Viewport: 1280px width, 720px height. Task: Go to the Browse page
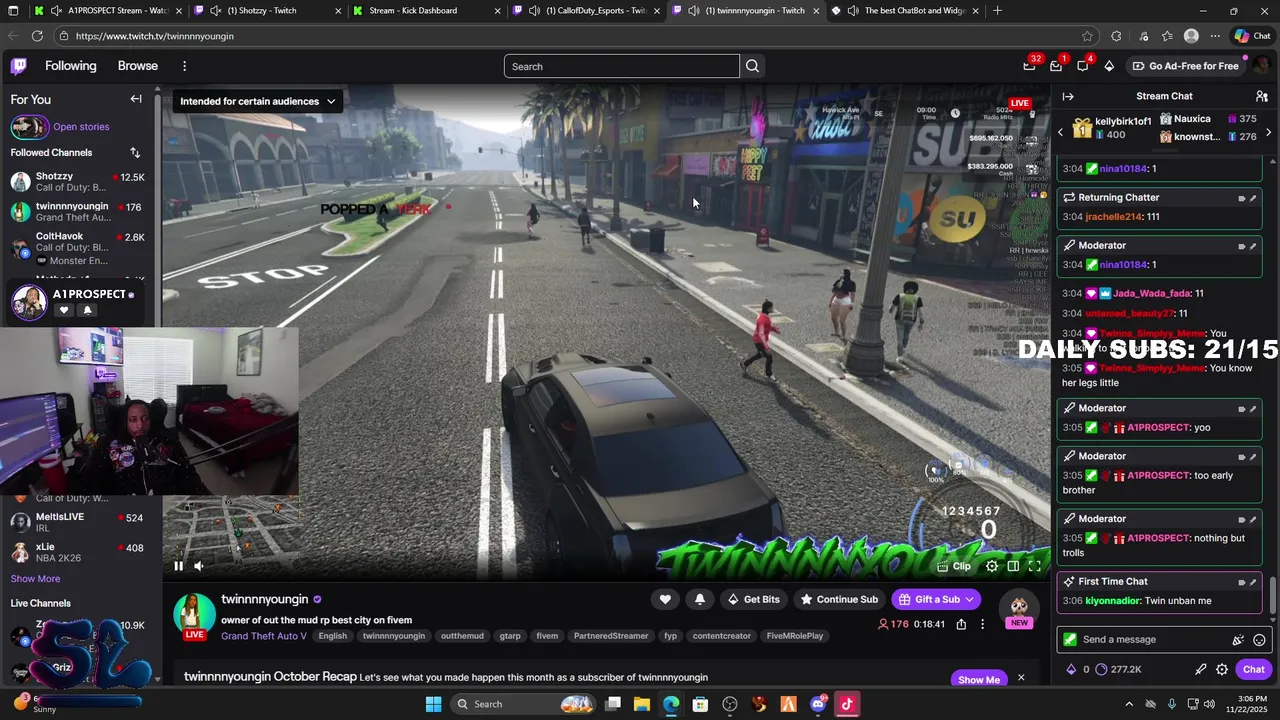[x=138, y=66]
